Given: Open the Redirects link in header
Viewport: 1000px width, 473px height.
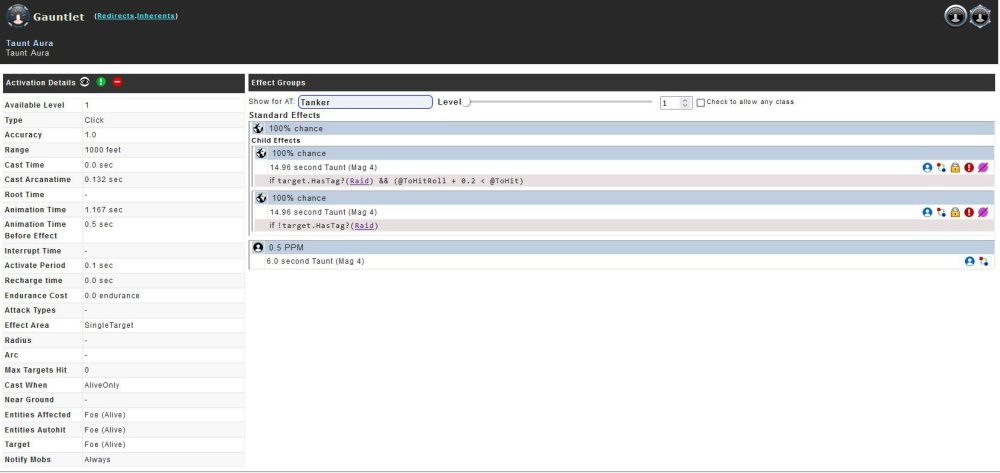Looking at the screenshot, I should pos(115,17).
